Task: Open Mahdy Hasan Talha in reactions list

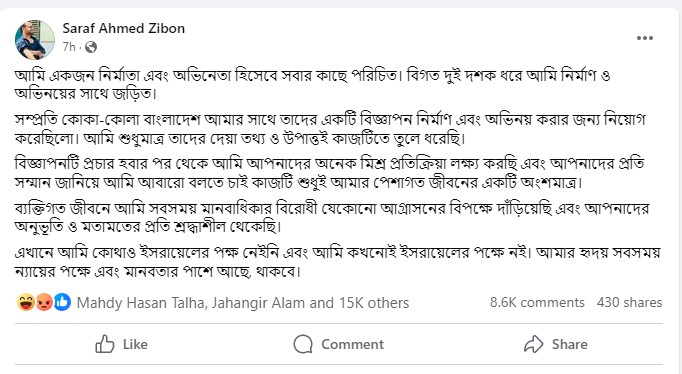Action: pyautogui.click(x=141, y=303)
